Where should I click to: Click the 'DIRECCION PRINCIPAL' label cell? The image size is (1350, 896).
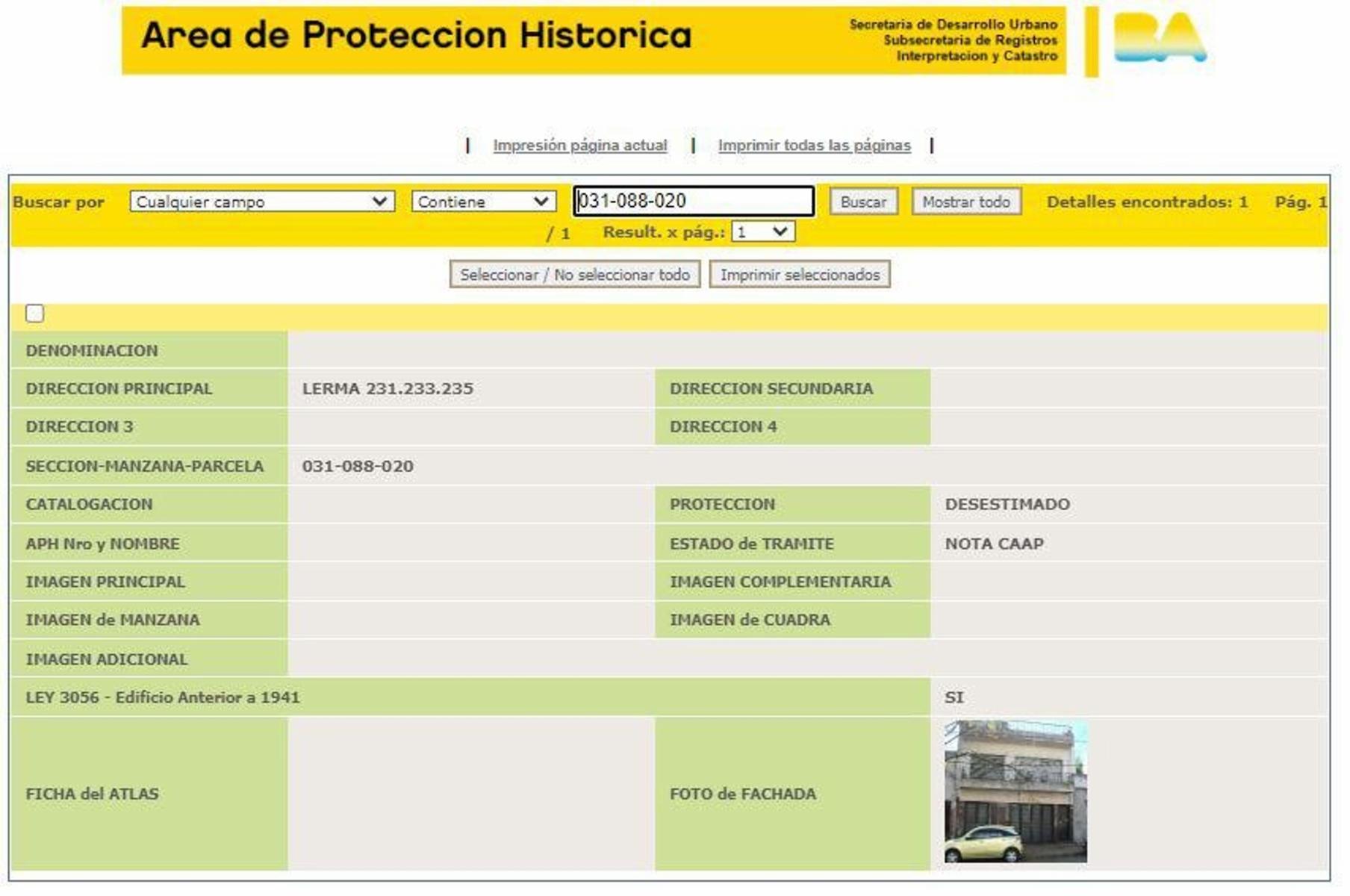[x=149, y=389]
